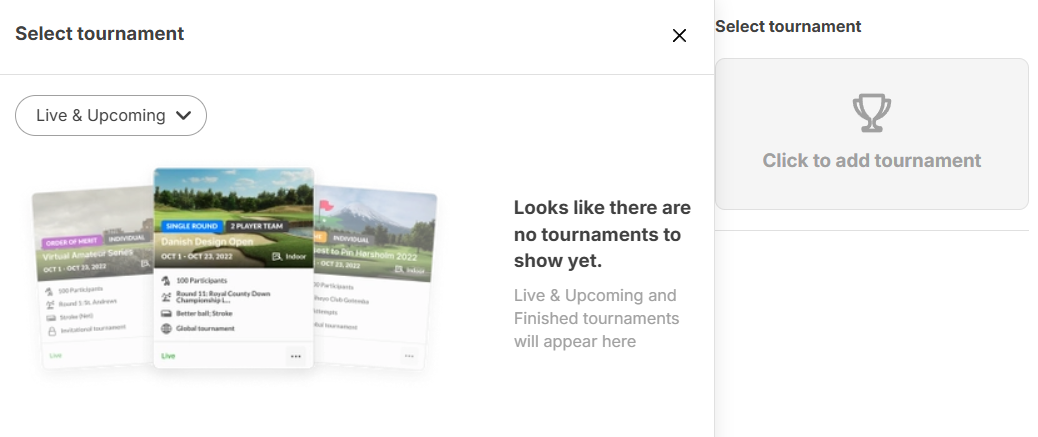Image resolution: width=1038 pixels, height=437 pixels.
Task: Click the Danish Design Open card image
Action: [234, 218]
